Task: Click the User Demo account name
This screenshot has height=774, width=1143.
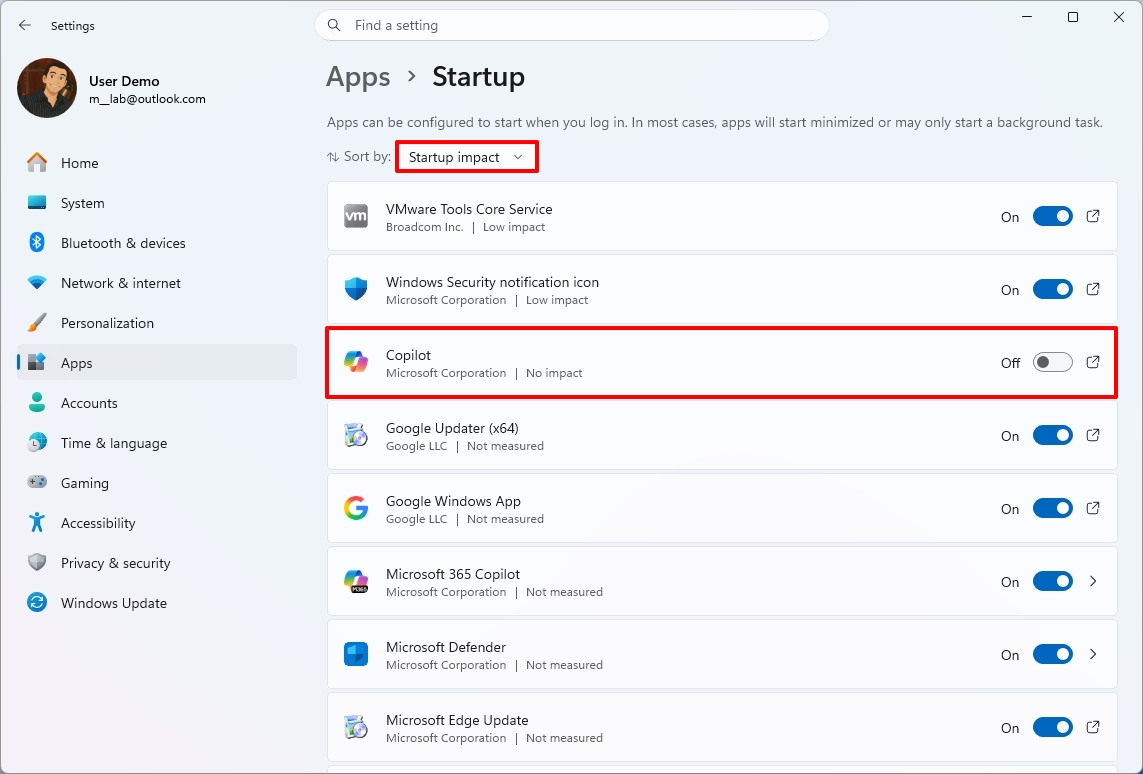Action: (x=124, y=81)
